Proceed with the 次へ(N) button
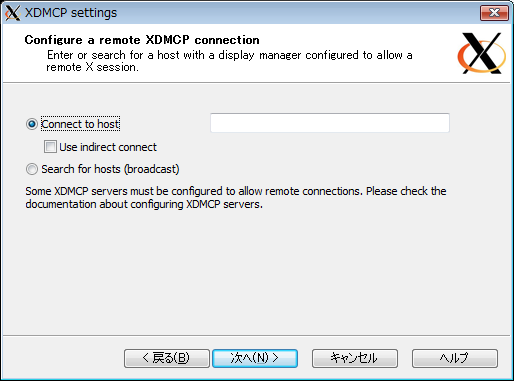This screenshot has width=514, height=381. pos(255,358)
